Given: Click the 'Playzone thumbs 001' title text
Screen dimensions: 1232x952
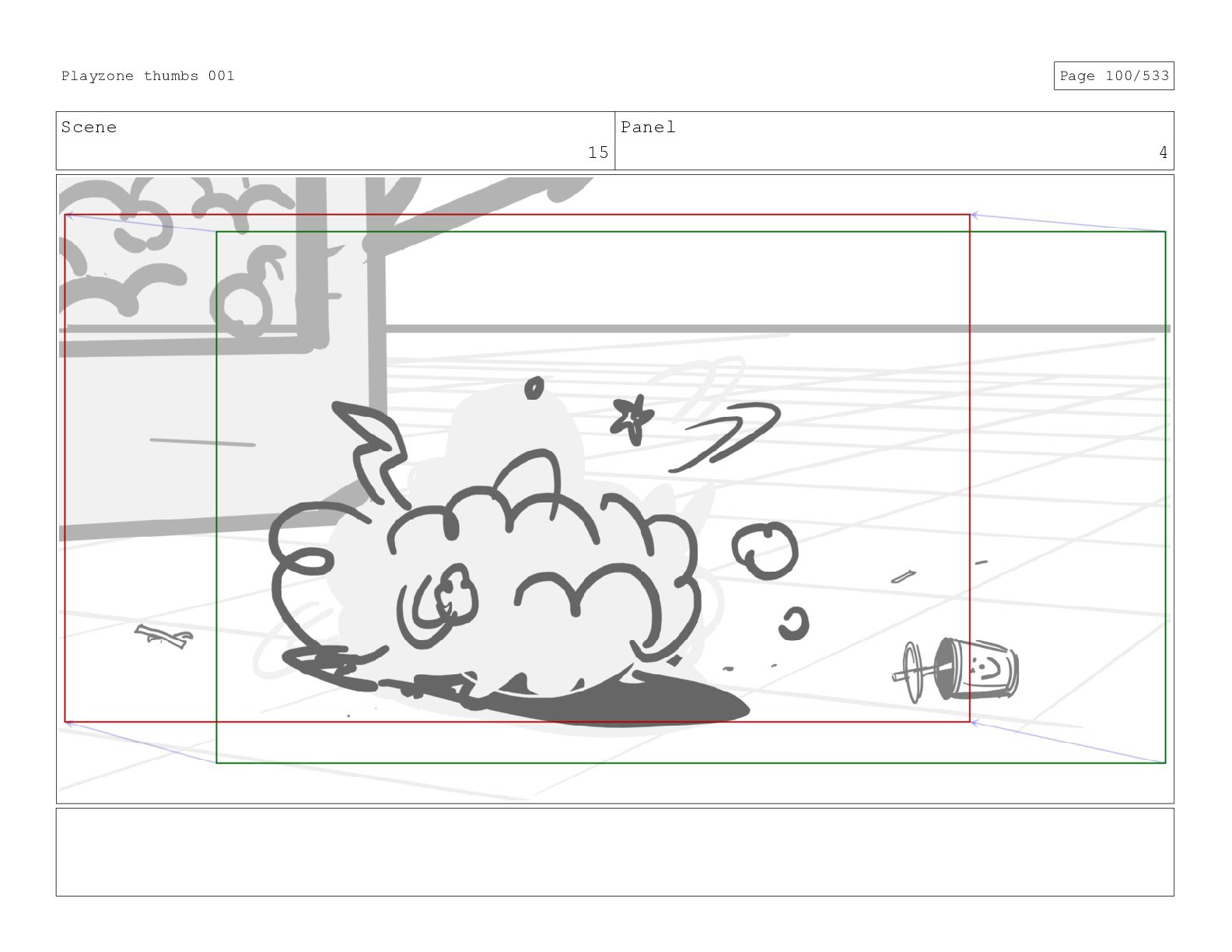Looking at the screenshot, I should pos(148,75).
